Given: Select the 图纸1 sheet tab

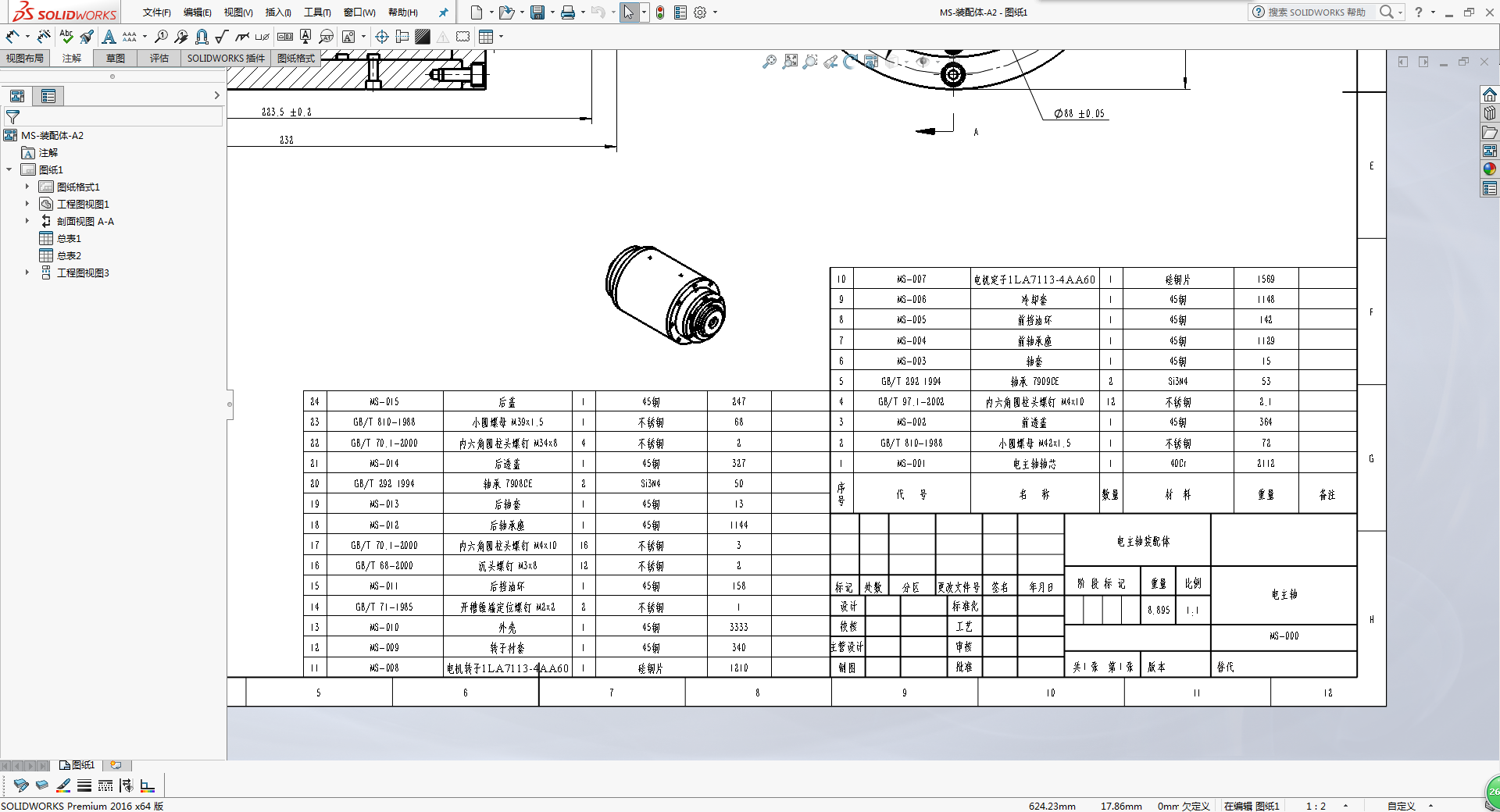Looking at the screenshot, I should point(77,765).
